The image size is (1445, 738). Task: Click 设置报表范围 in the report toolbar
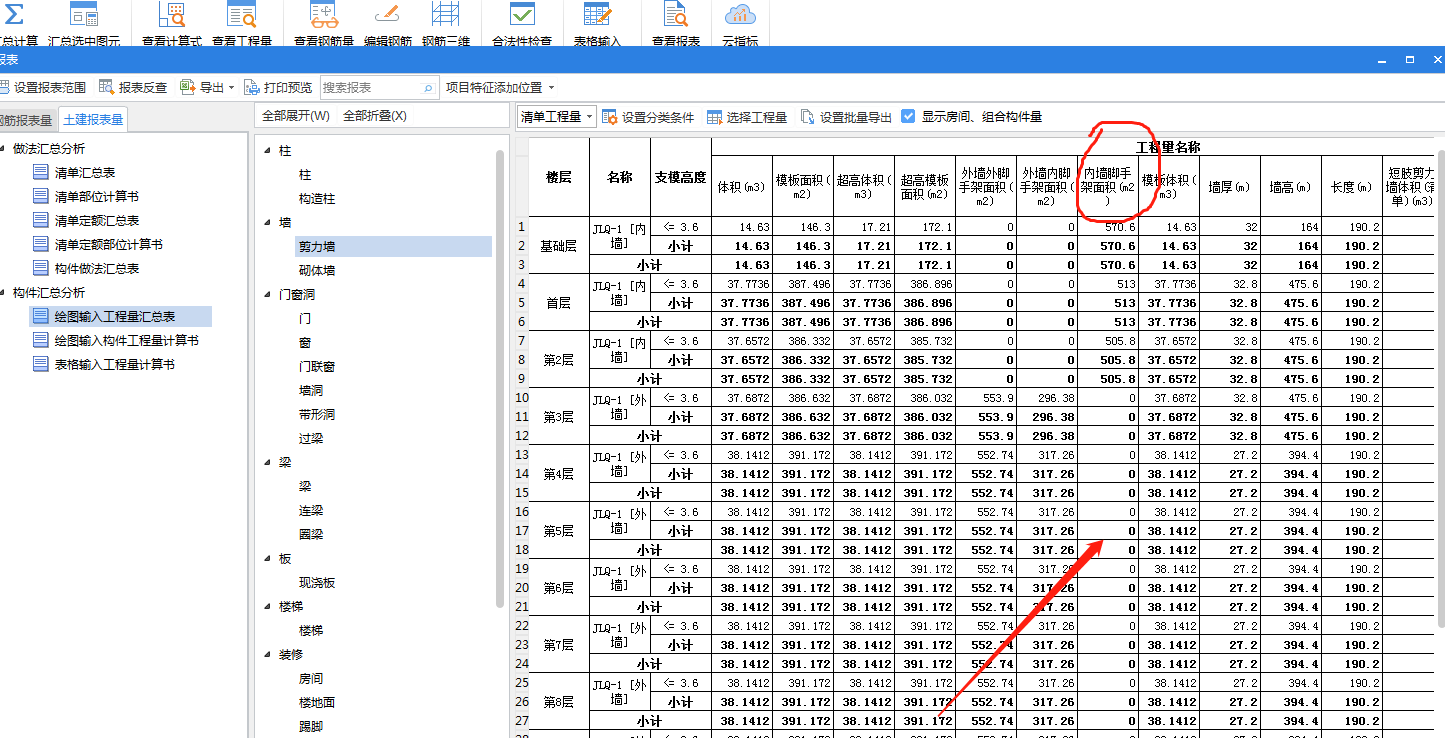click(42, 88)
